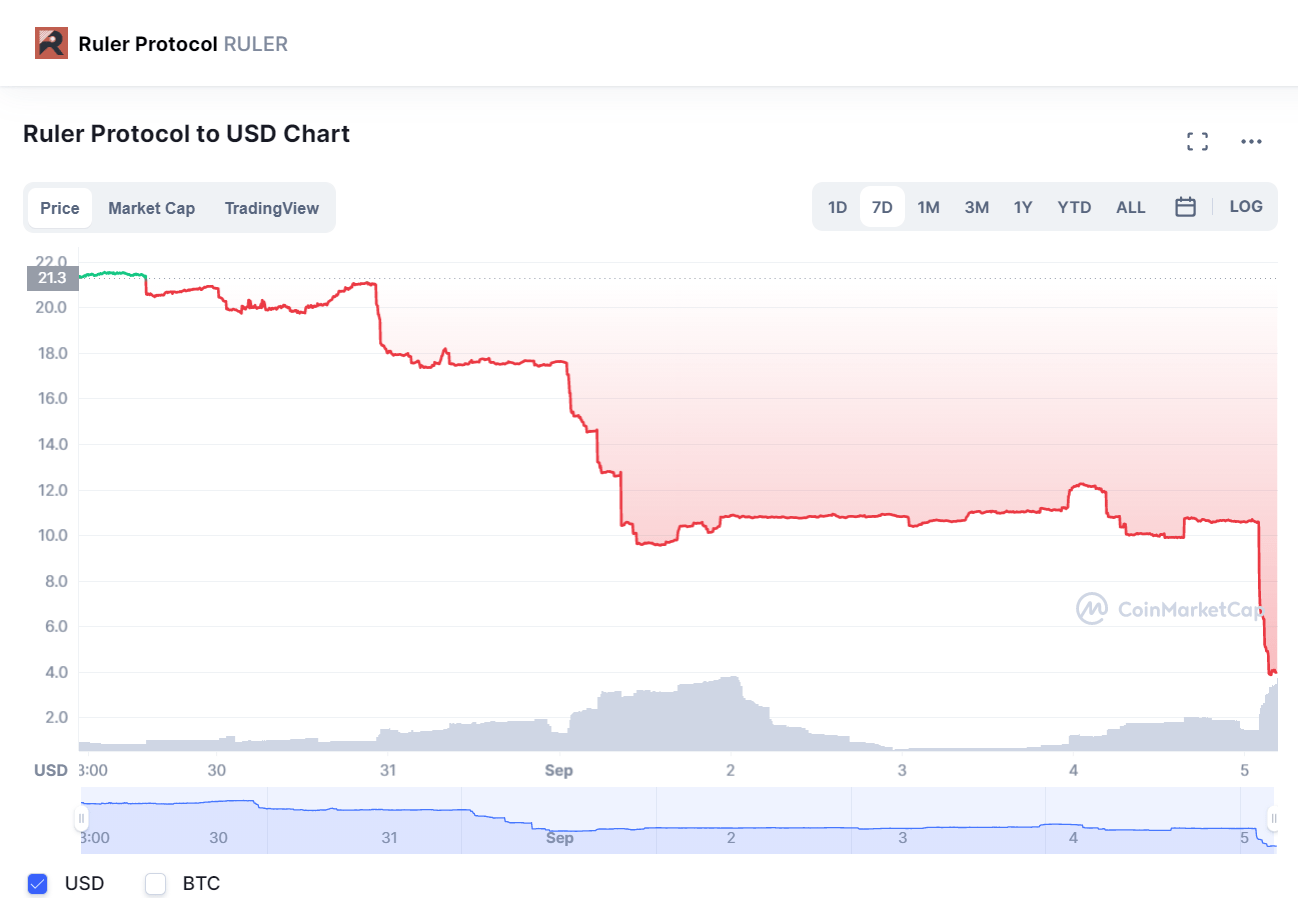Switch to the Market Cap tab
Image resolution: width=1298 pixels, height=907 pixels.
click(x=152, y=208)
